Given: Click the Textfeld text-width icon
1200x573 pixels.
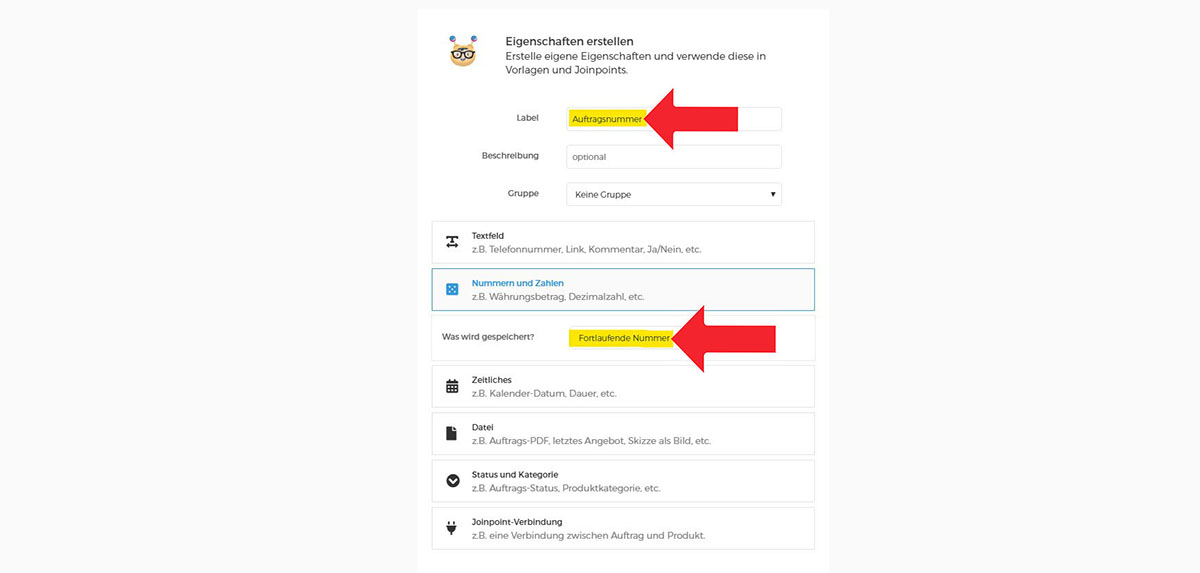Looking at the screenshot, I should coord(452,242).
